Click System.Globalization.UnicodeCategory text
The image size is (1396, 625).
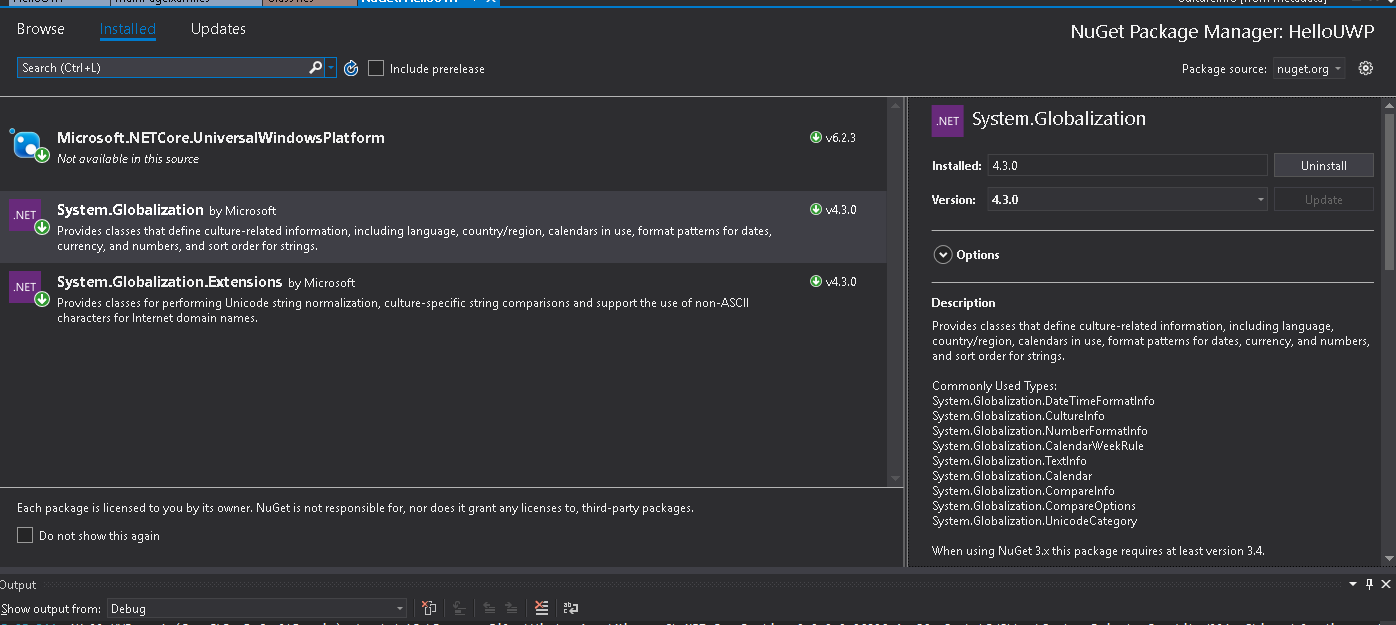point(1034,521)
